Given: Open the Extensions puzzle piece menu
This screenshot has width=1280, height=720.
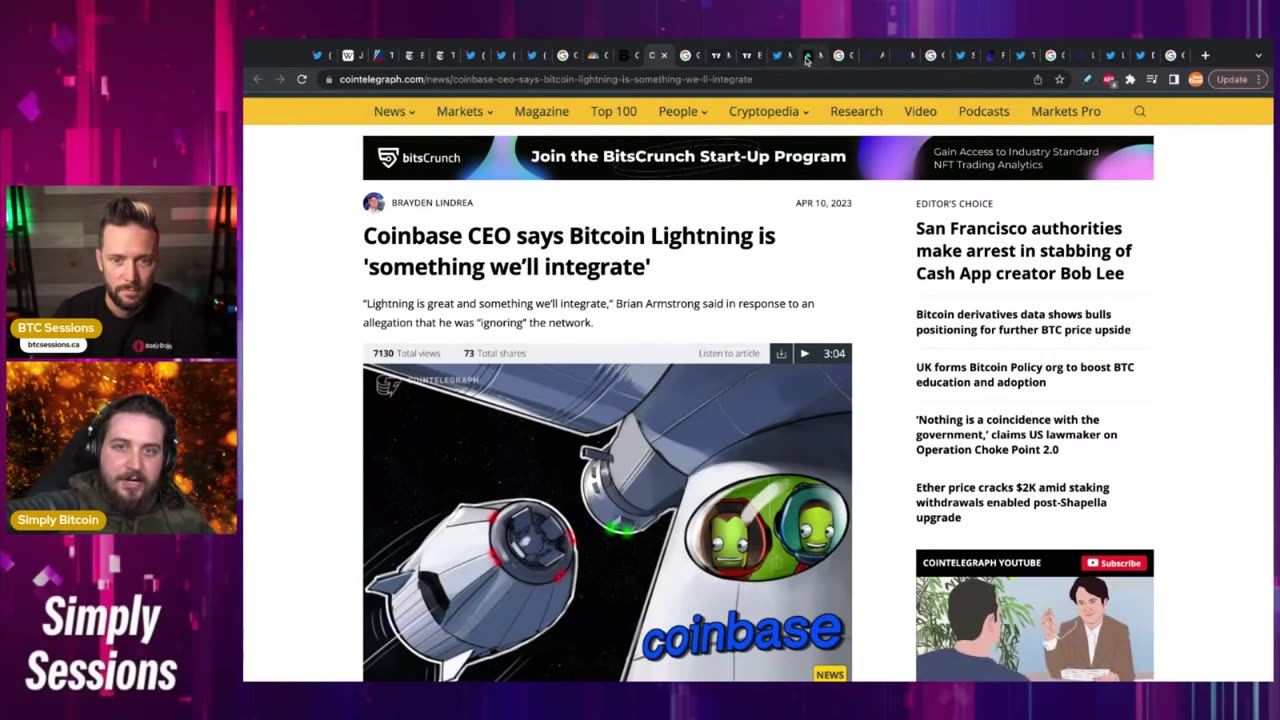Looking at the screenshot, I should (x=1131, y=79).
